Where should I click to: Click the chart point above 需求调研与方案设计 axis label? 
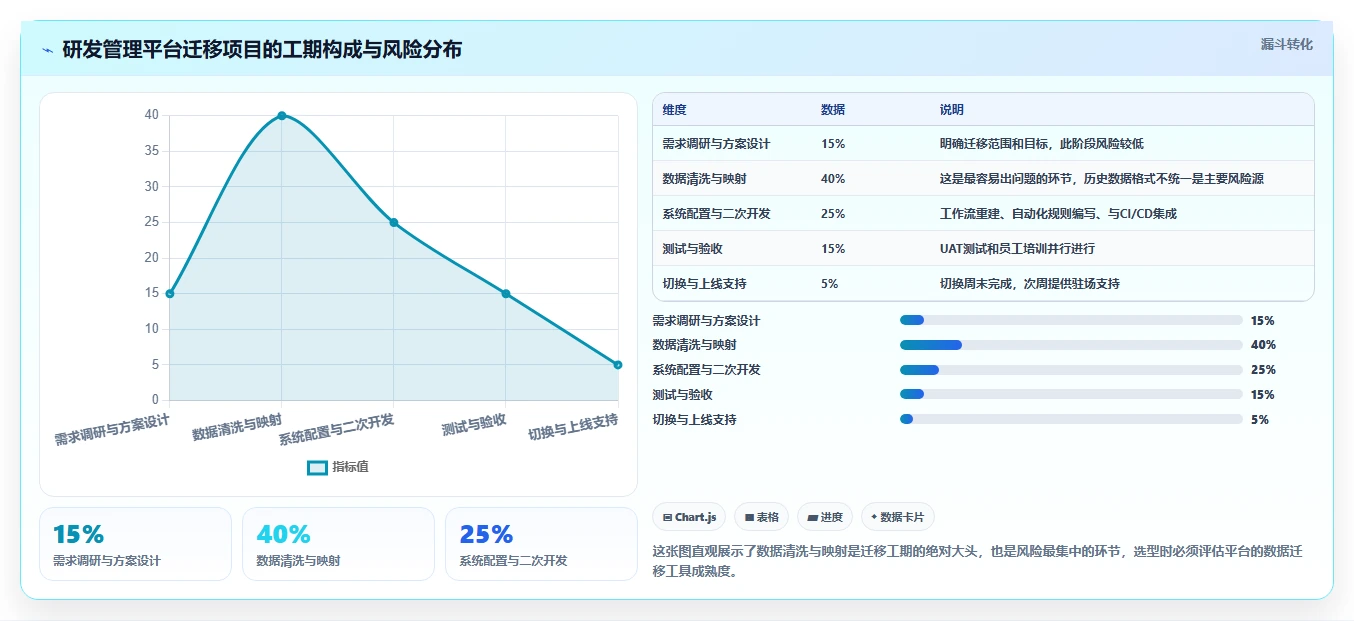click(170, 294)
